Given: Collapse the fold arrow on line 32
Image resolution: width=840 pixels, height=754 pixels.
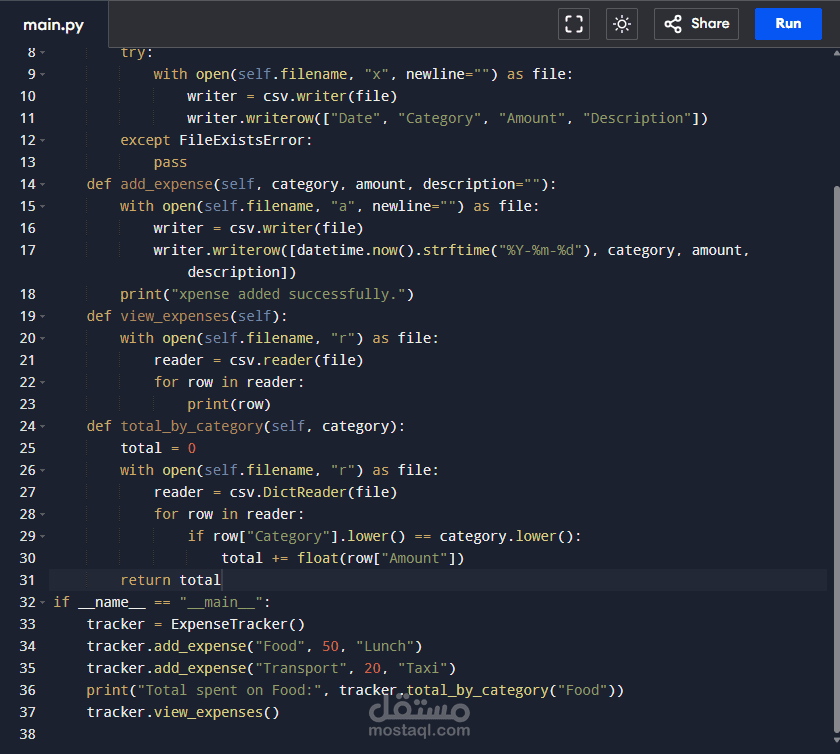Looking at the screenshot, I should pyautogui.click(x=42, y=602).
